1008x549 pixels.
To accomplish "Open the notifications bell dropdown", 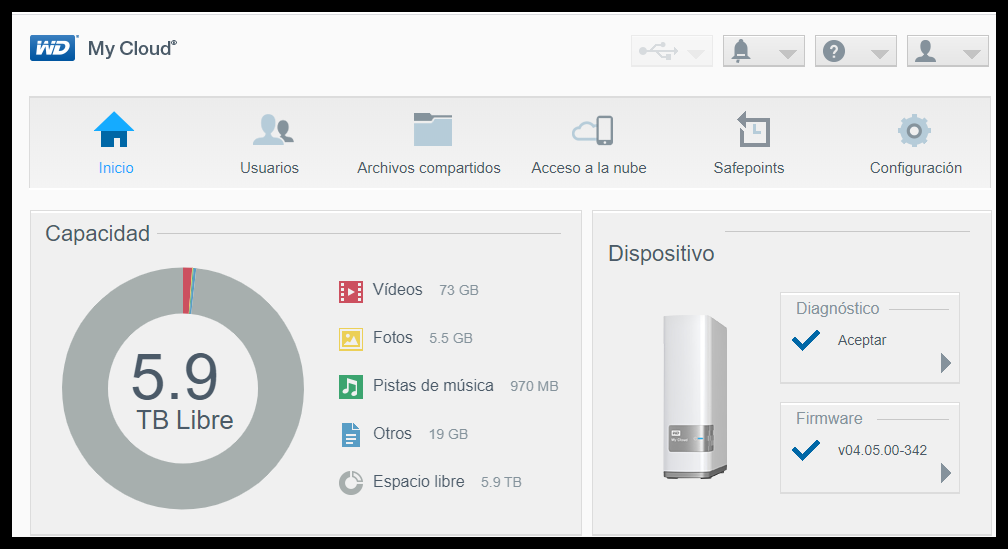I will pyautogui.click(x=764, y=51).
